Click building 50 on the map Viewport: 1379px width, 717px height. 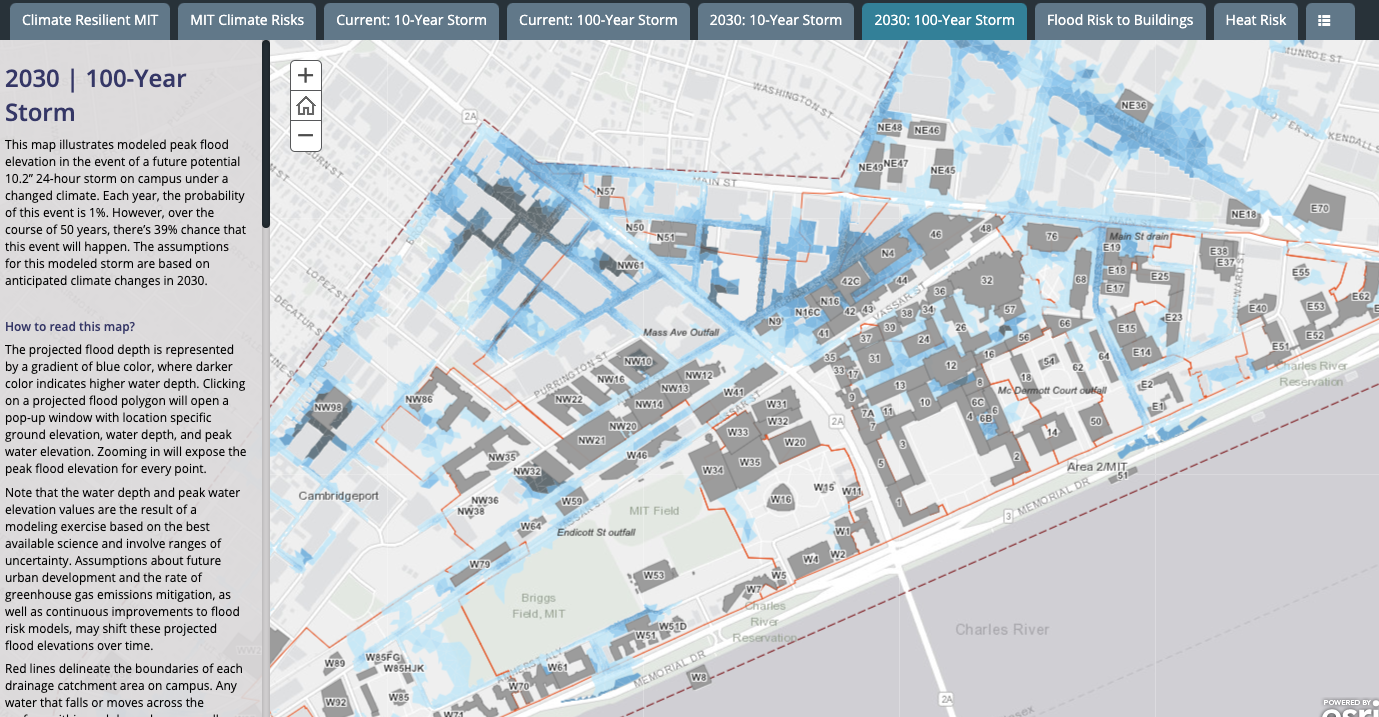(1096, 422)
